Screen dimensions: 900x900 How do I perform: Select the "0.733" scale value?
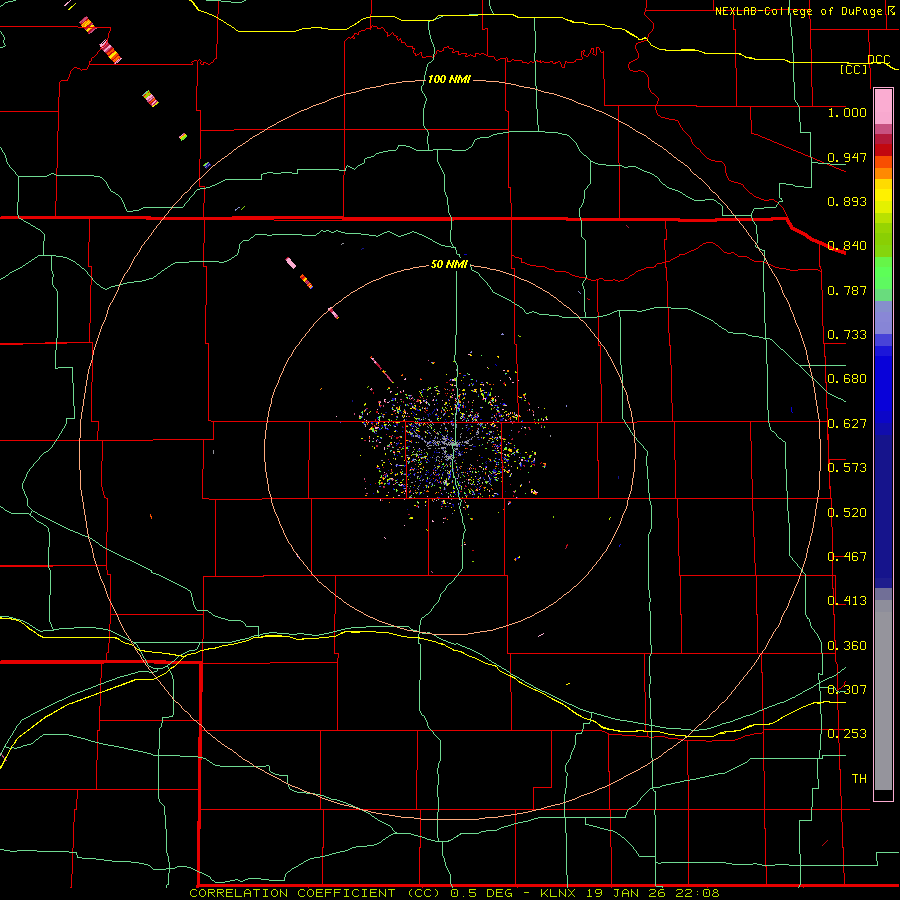(x=847, y=335)
